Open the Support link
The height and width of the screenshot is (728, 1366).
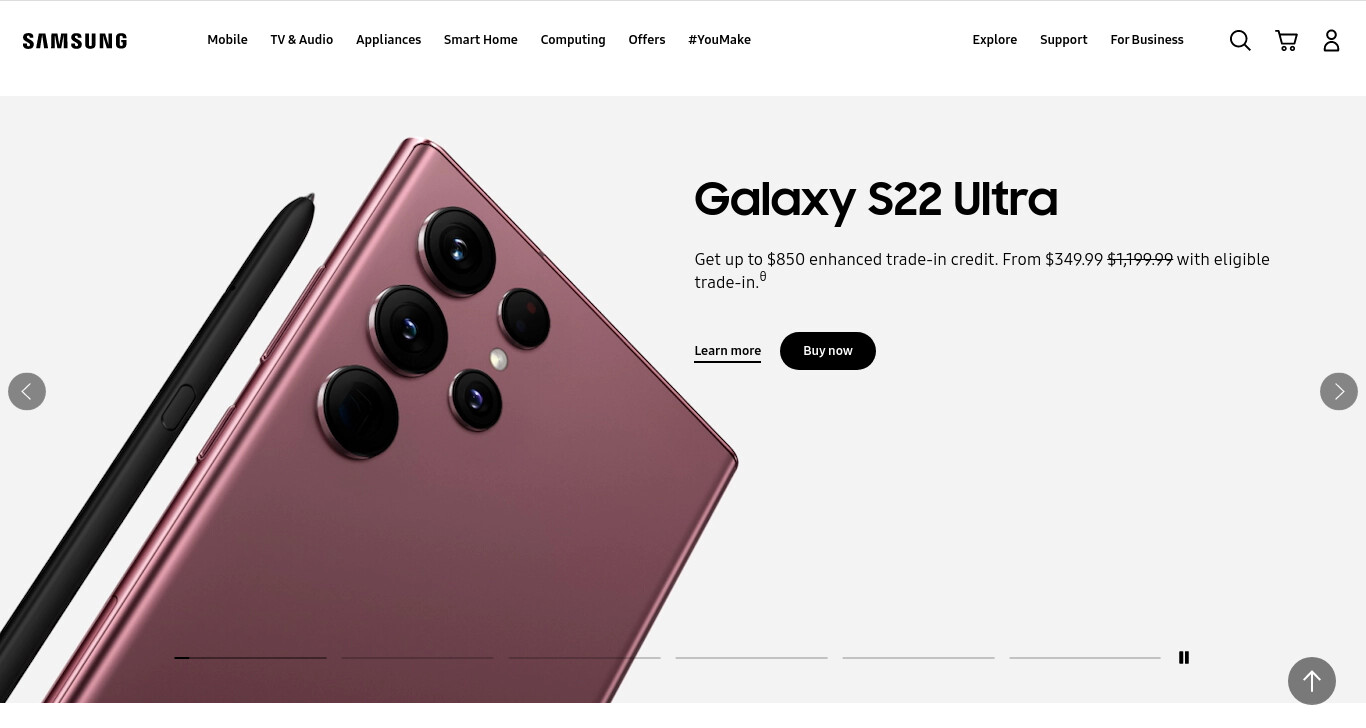(1063, 40)
